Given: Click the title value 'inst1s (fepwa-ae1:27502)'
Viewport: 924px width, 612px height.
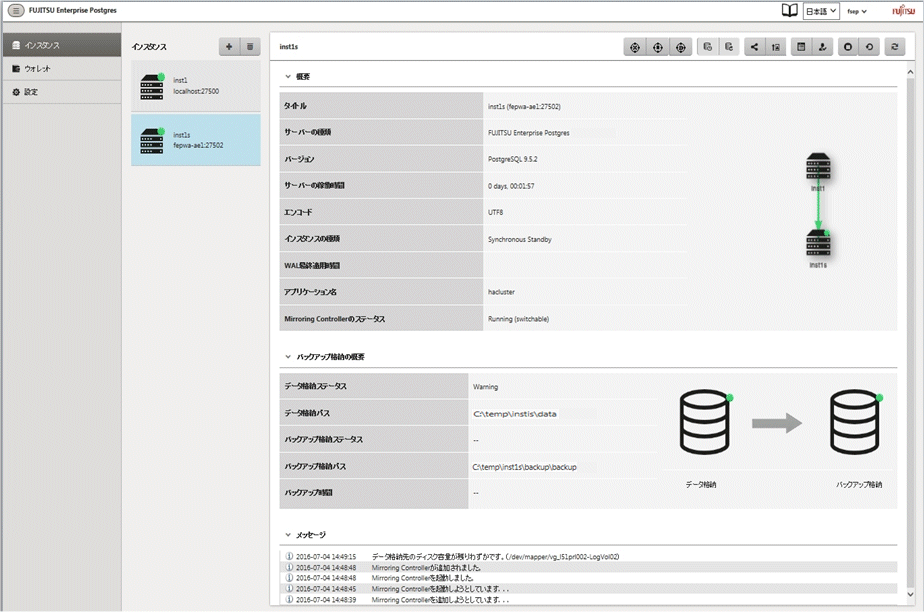Looking at the screenshot, I should pos(524,107).
